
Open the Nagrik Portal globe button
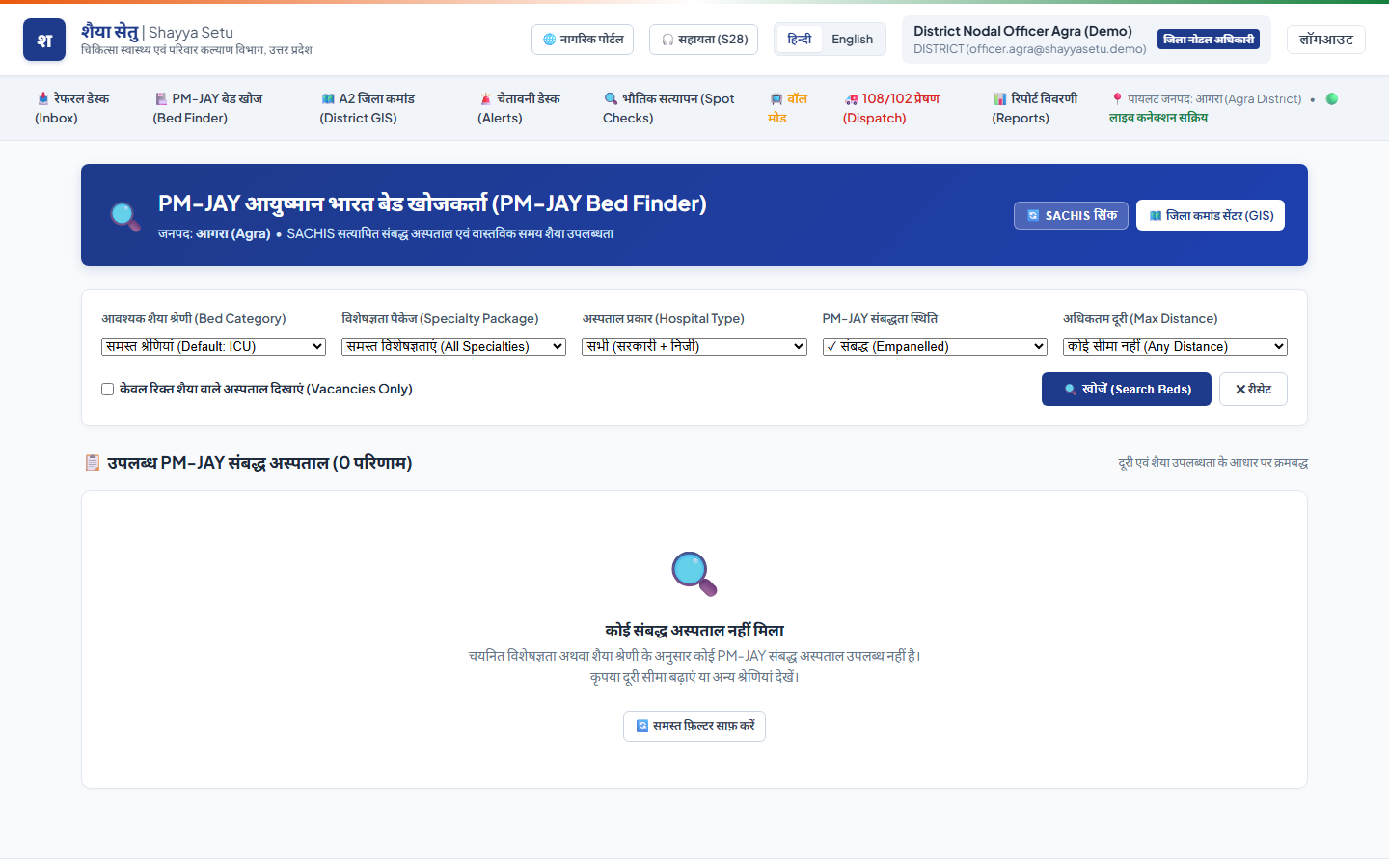pyautogui.click(x=583, y=40)
